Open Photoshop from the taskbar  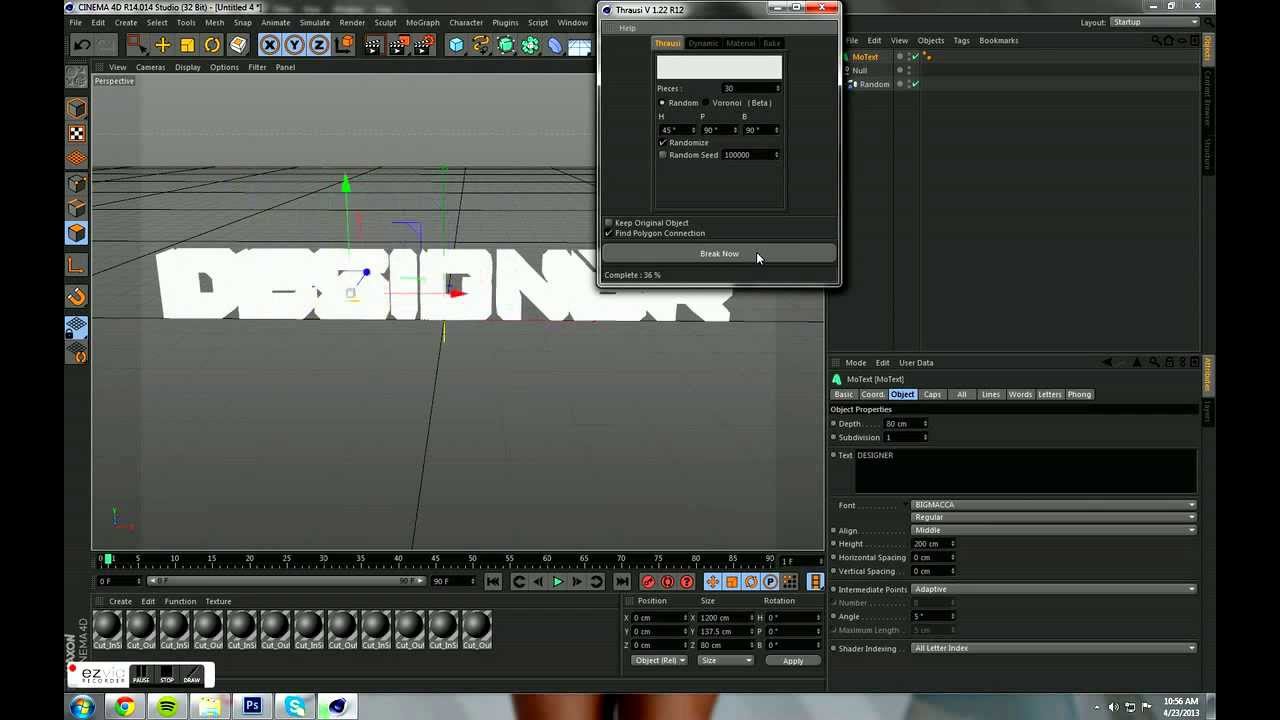252,706
